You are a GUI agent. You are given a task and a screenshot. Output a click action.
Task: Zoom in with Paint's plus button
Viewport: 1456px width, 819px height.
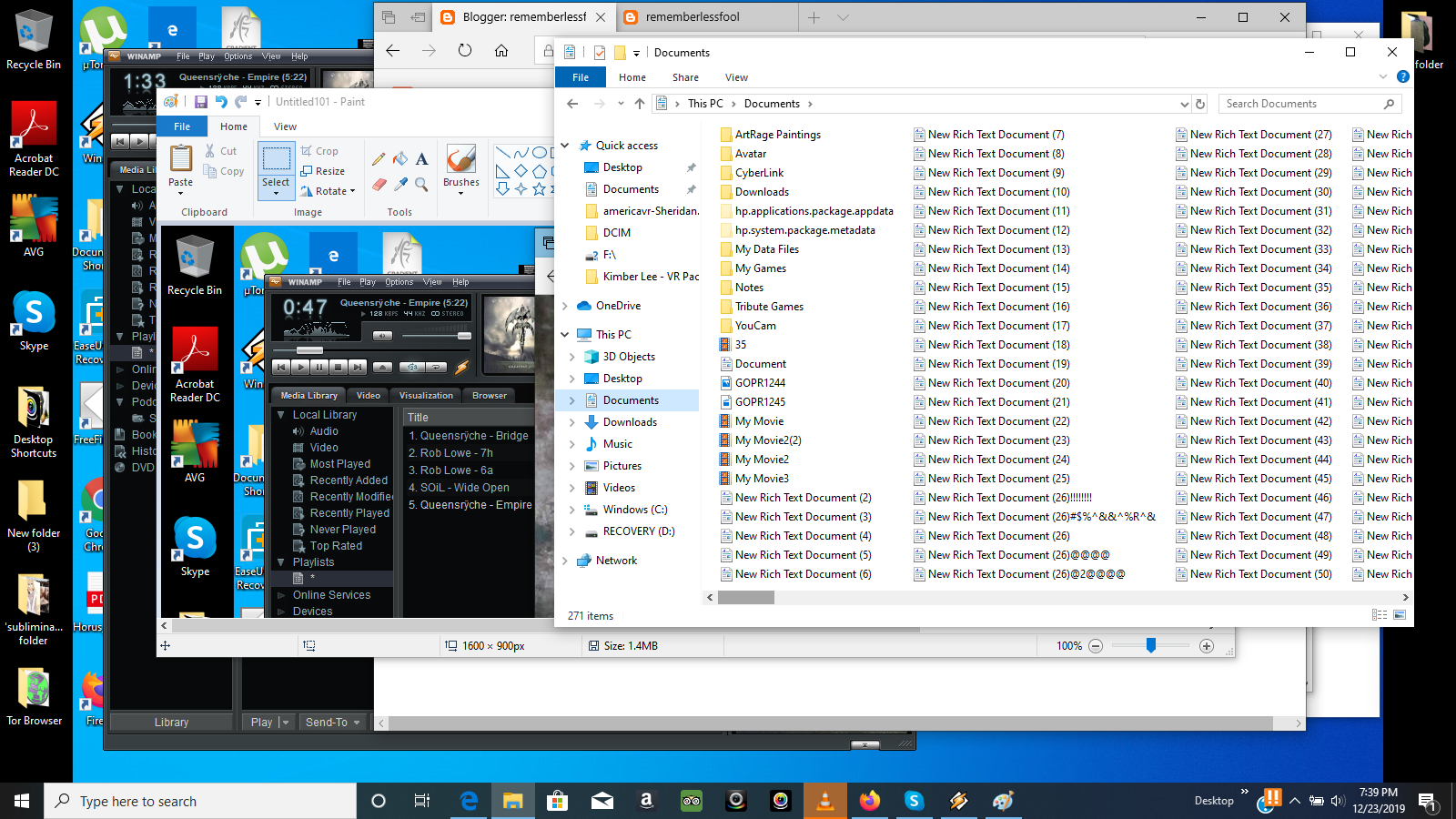(1207, 646)
